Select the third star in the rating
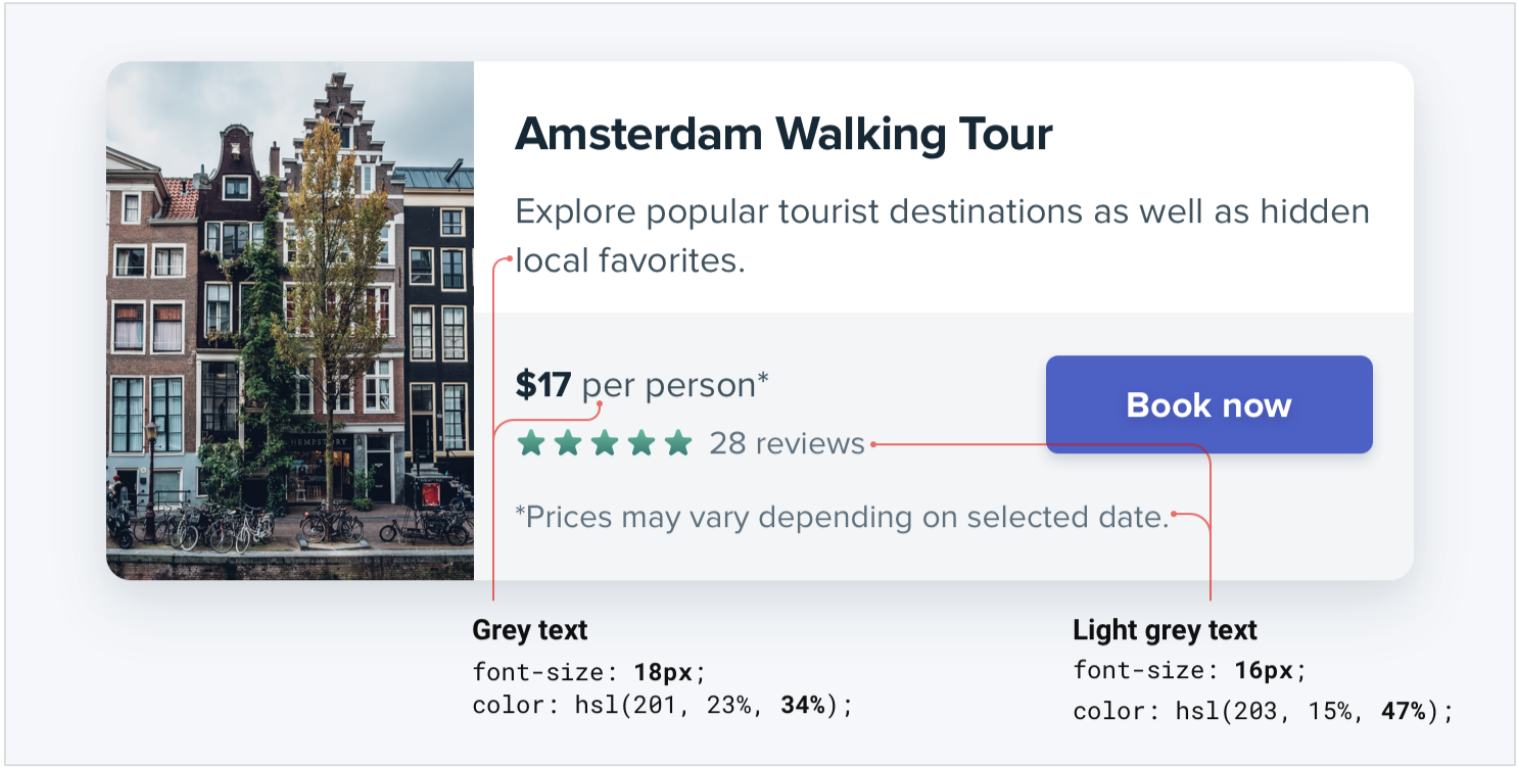Screen dimensions: 1518x768 (604, 443)
